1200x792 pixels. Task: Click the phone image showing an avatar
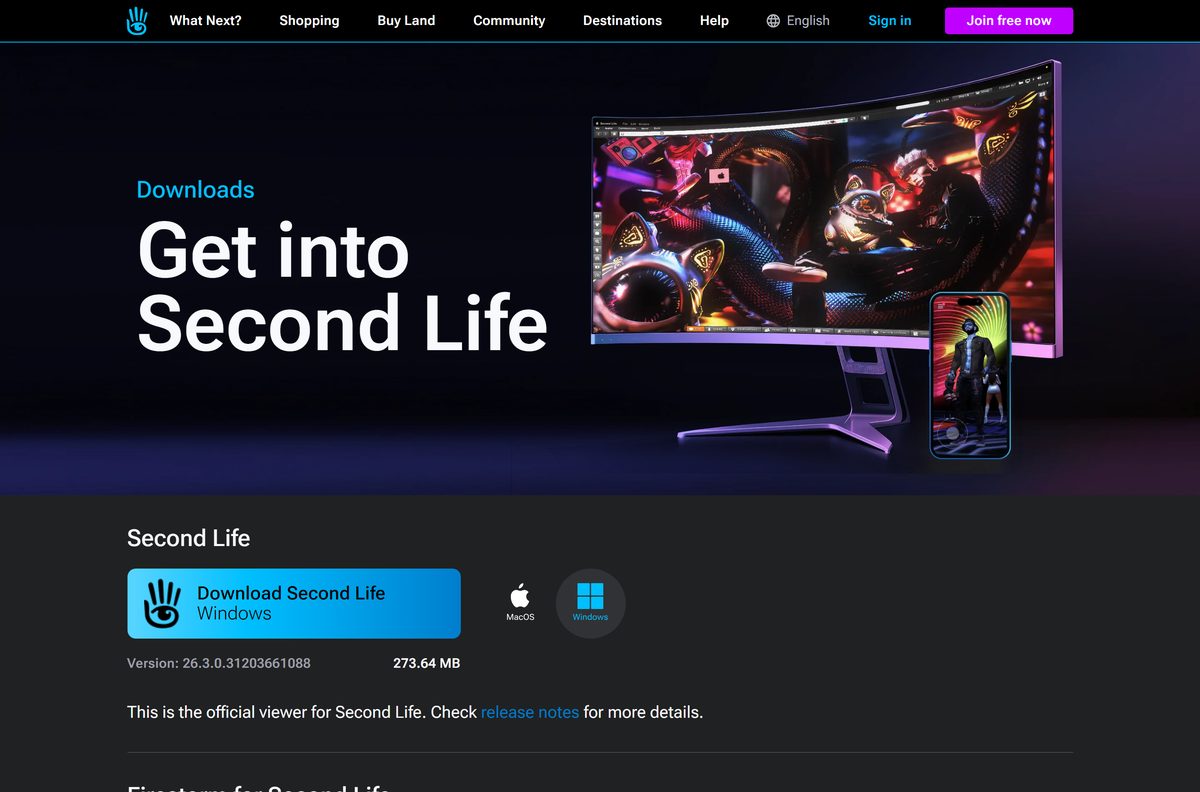tap(969, 375)
